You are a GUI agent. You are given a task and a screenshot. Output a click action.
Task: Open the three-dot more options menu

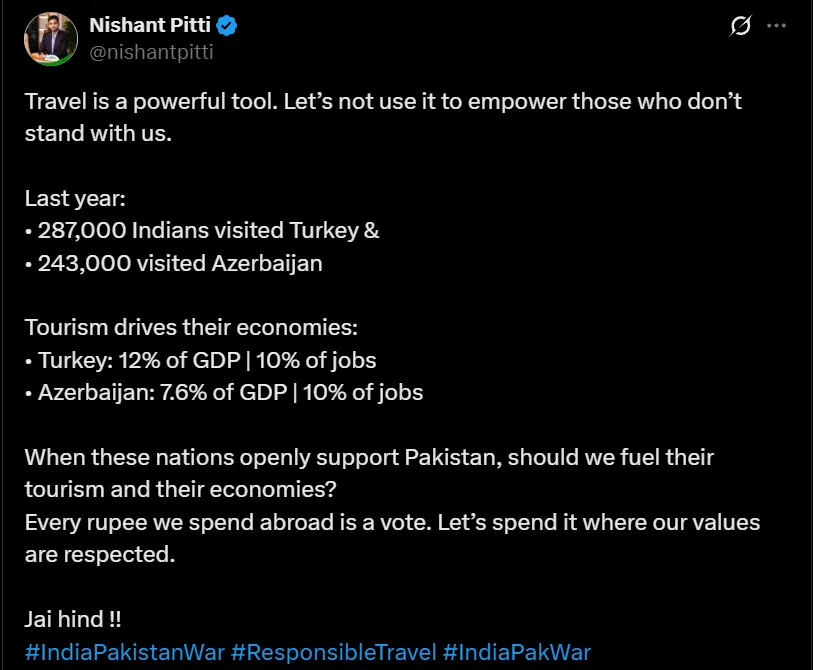776,25
